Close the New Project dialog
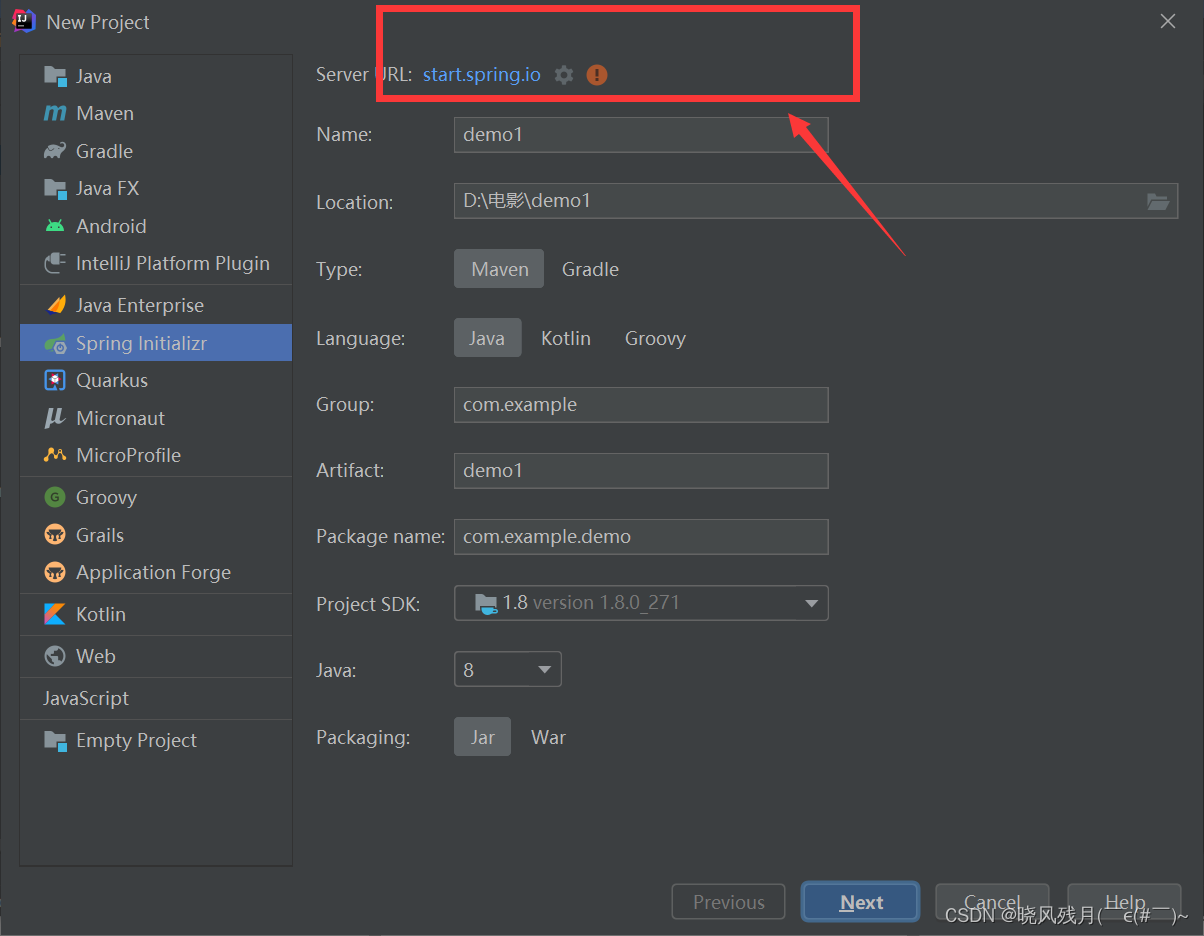This screenshot has height=936, width=1204. click(x=1167, y=21)
